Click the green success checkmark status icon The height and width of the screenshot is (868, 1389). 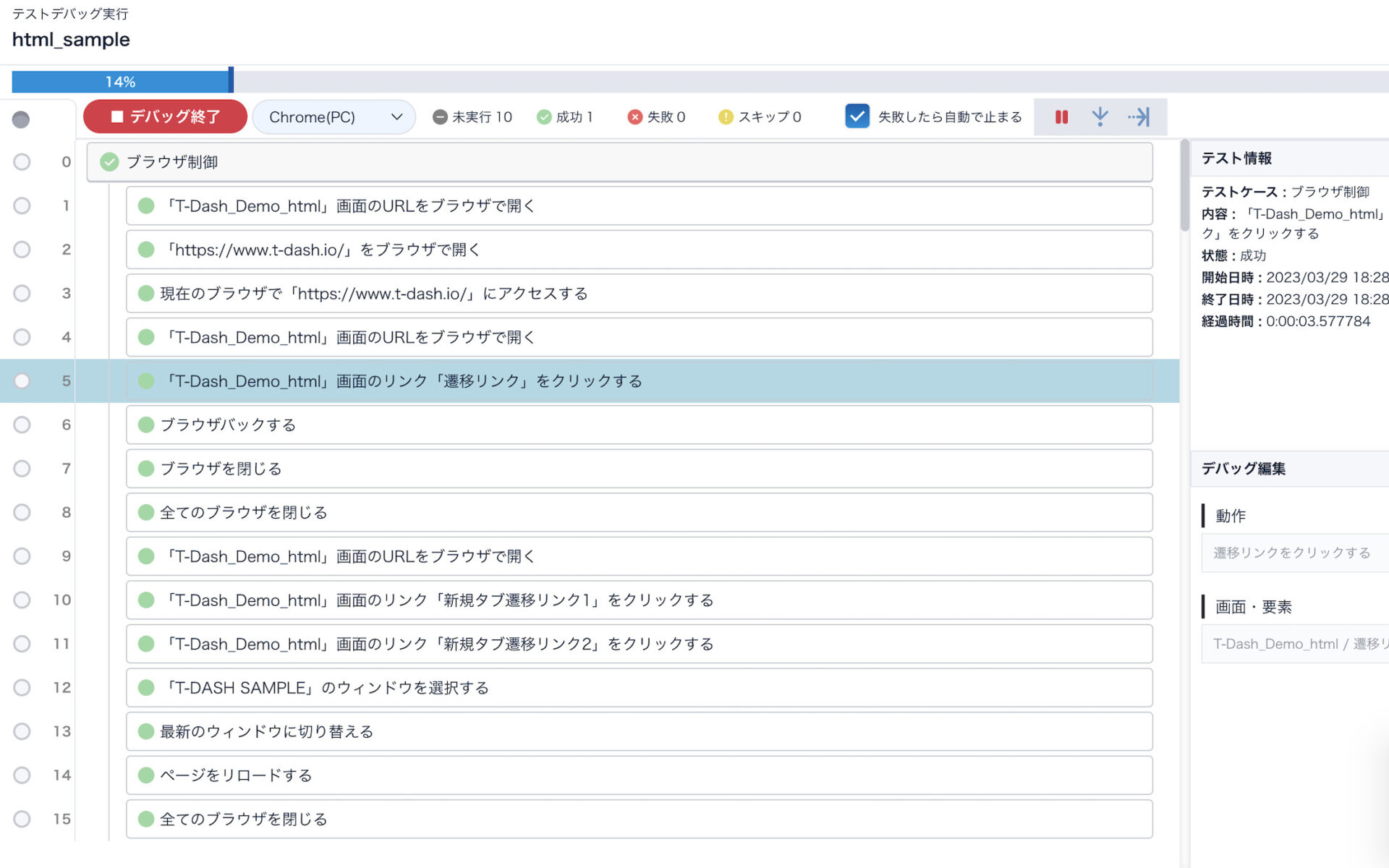click(544, 117)
